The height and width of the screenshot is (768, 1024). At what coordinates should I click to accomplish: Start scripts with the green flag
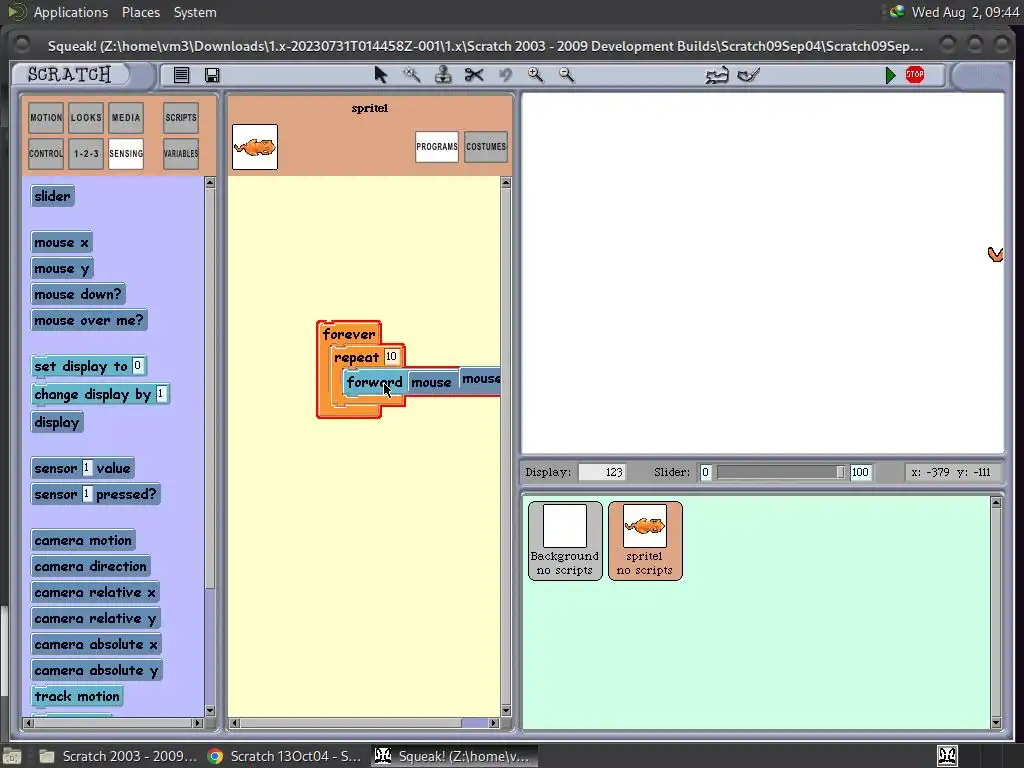[x=890, y=75]
